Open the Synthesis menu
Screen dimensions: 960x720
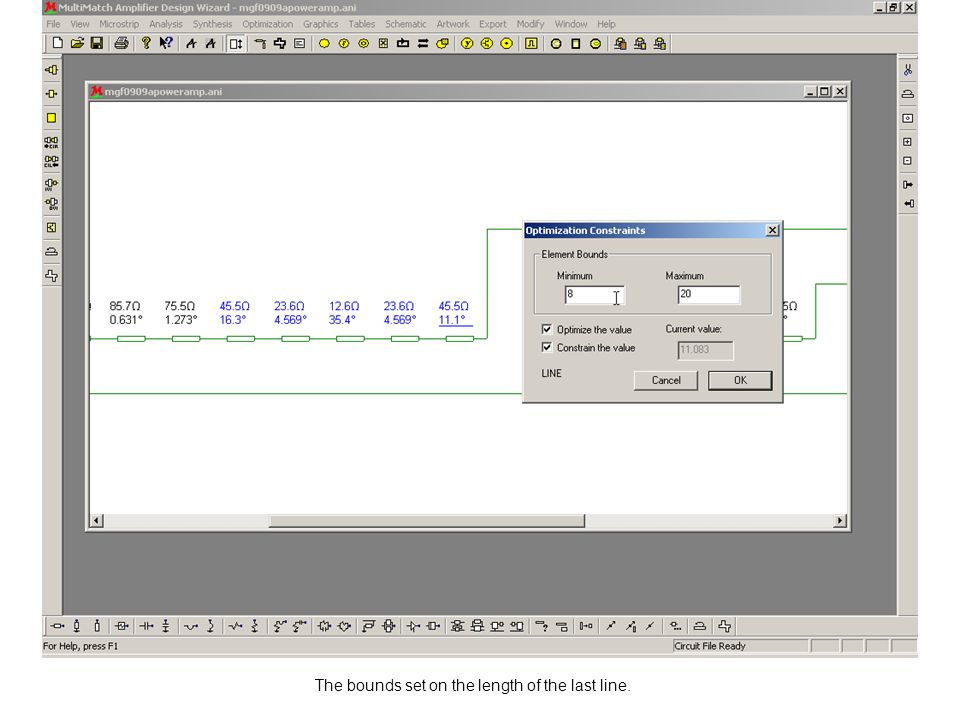(x=212, y=24)
